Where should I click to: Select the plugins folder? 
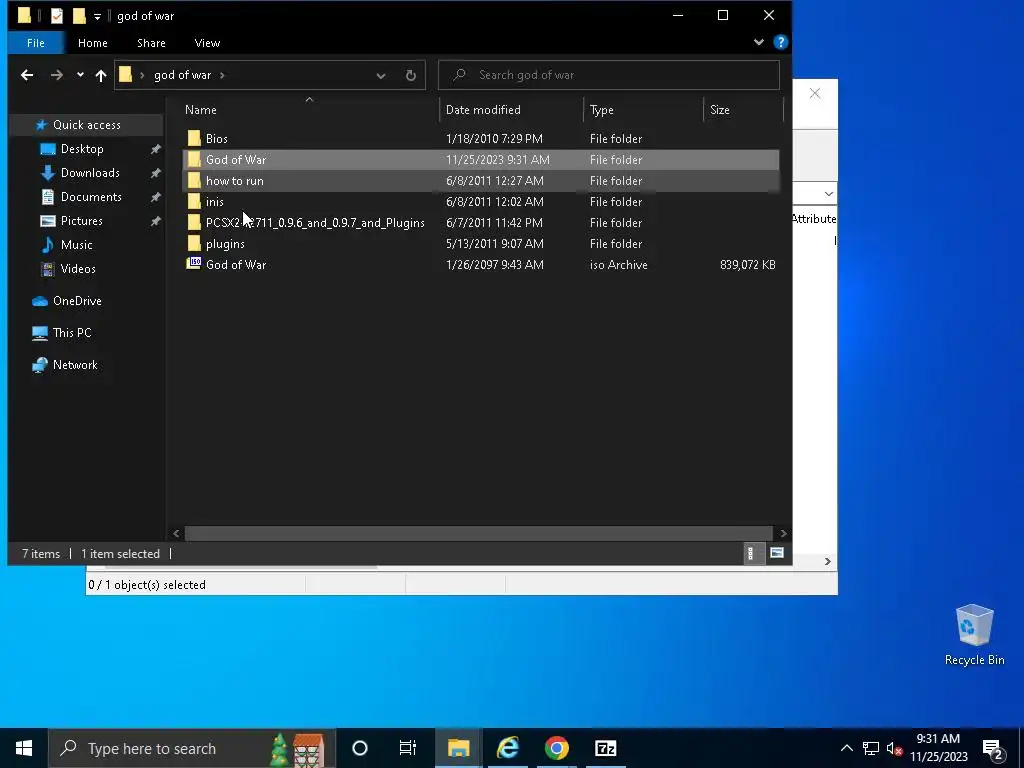481,244
